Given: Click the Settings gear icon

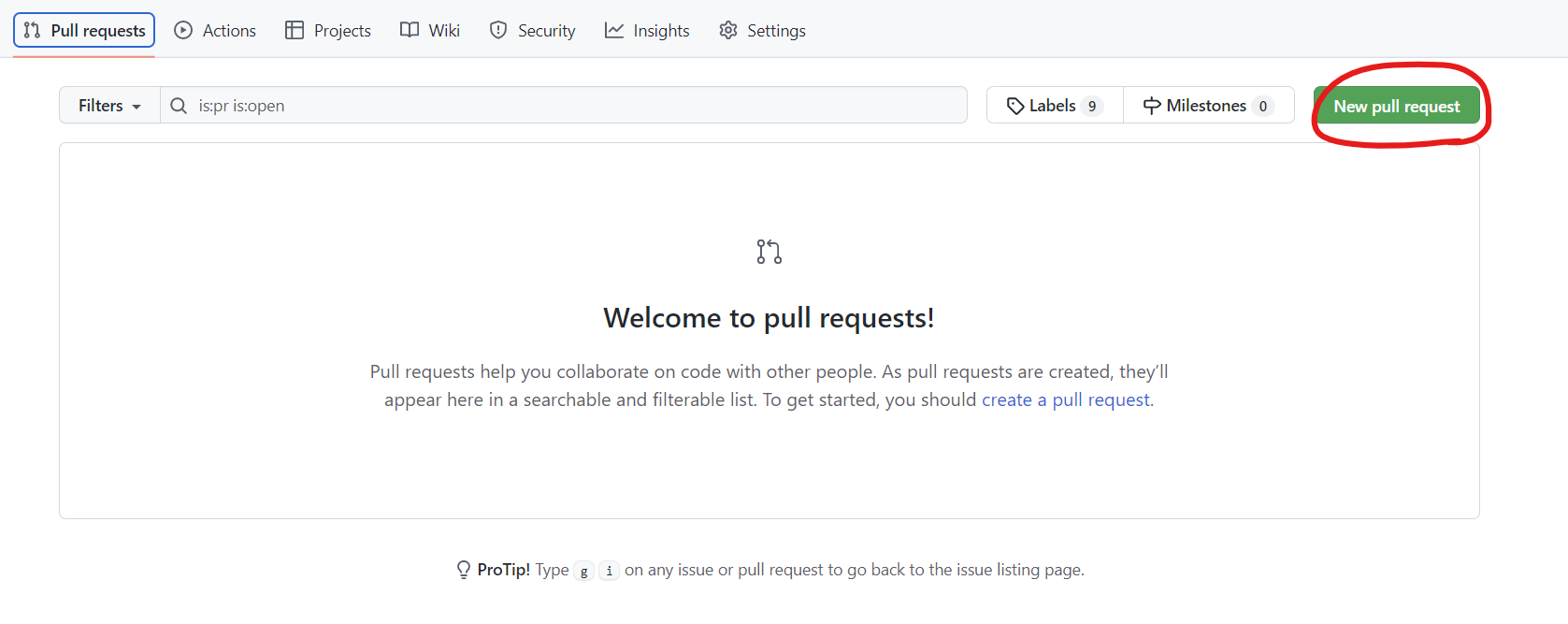Looking at the screenshot, I should (728, 30).
